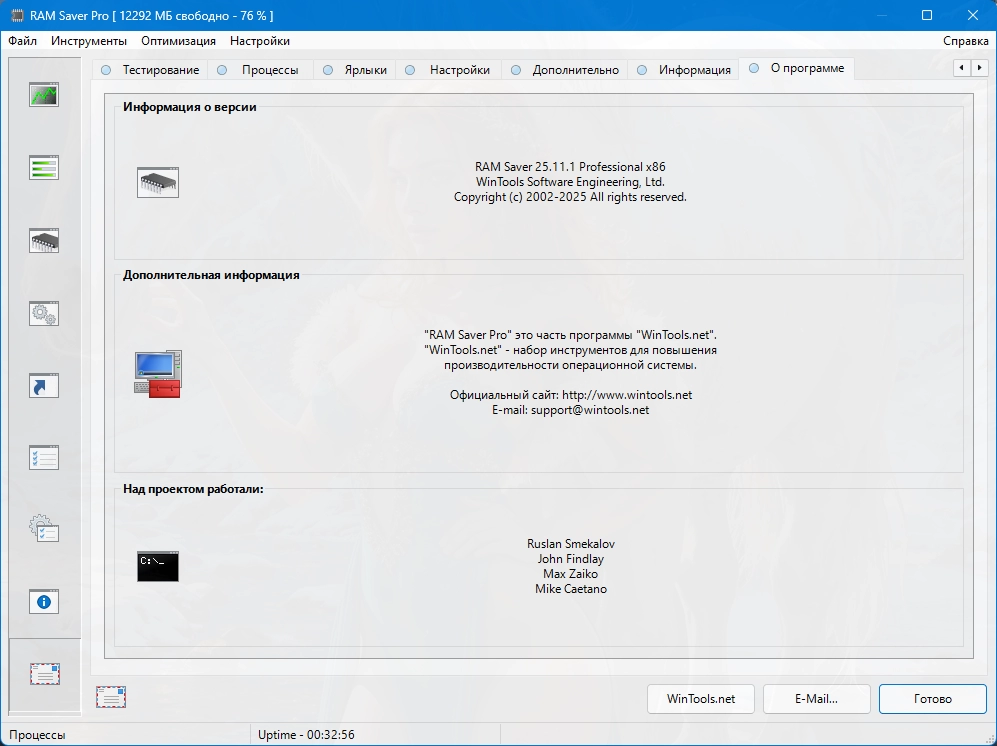
Task: Select the envelope About sidebar icon
Action: click(x=45, y=674)
